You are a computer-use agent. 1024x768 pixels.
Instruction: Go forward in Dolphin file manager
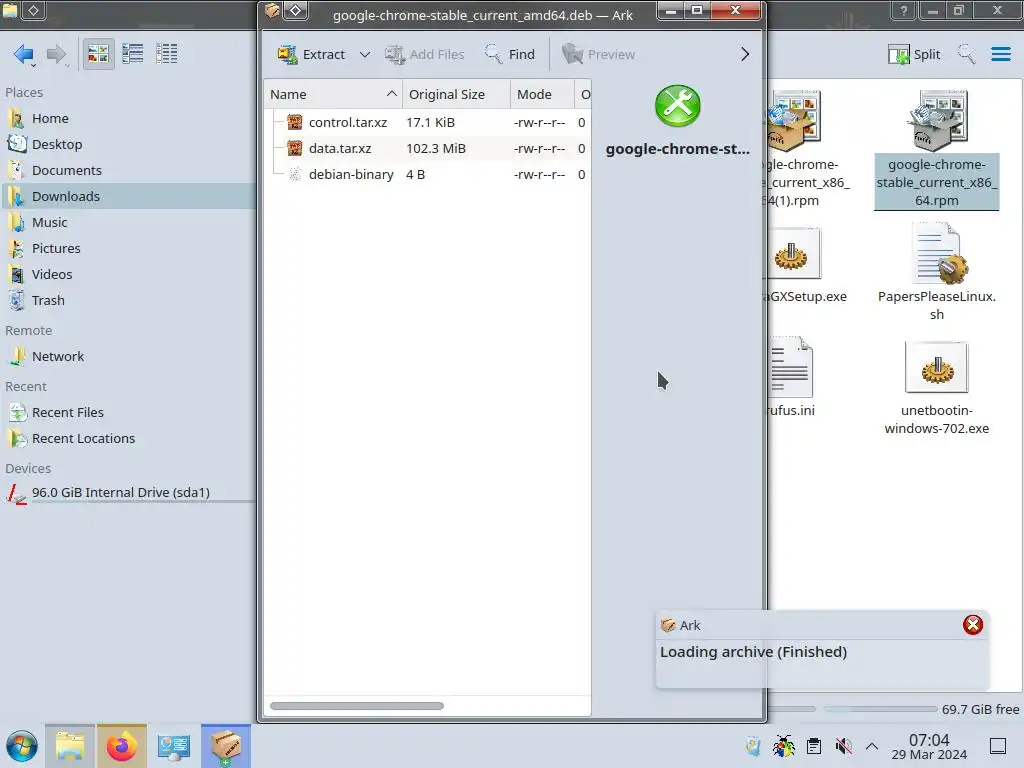[x=57, y=54]
